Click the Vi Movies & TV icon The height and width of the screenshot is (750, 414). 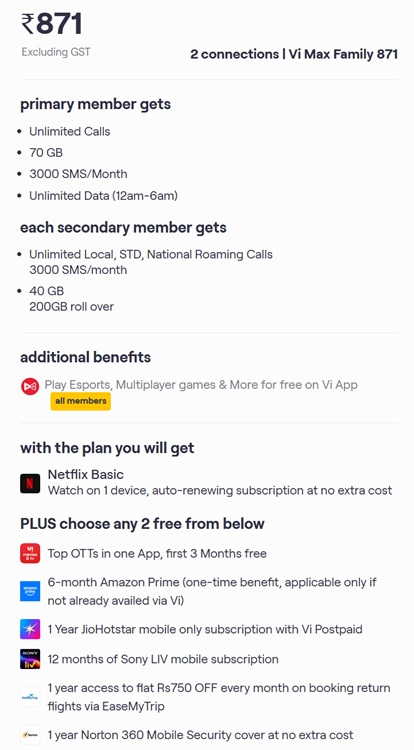30,553
